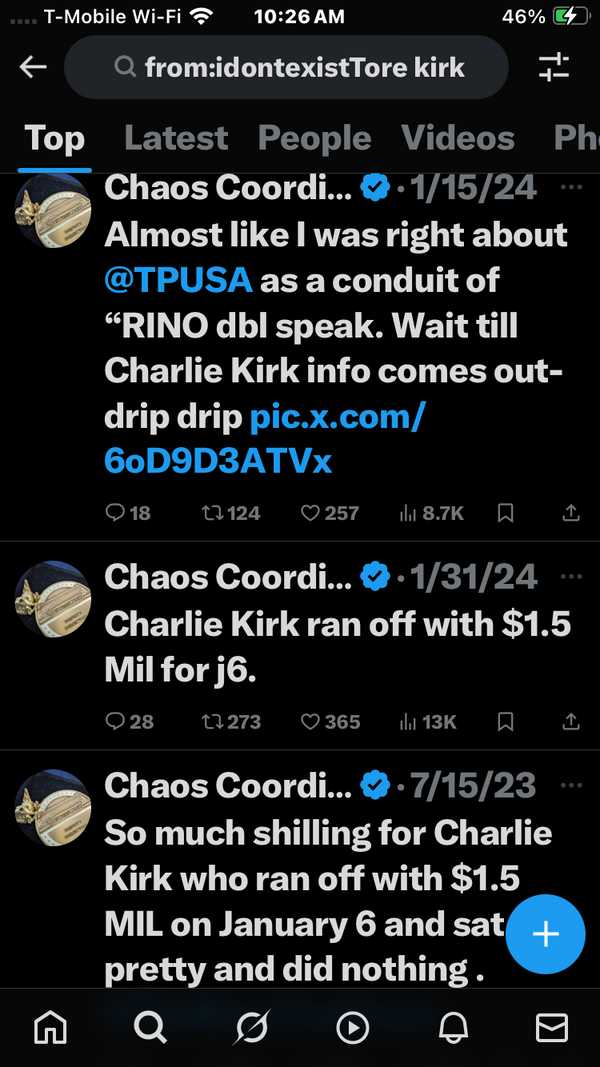Open more options on the 1/31/24 tweet
The width and height of the screenshot is (600, 1067).
pyautogui.click(x=571, y=577)
